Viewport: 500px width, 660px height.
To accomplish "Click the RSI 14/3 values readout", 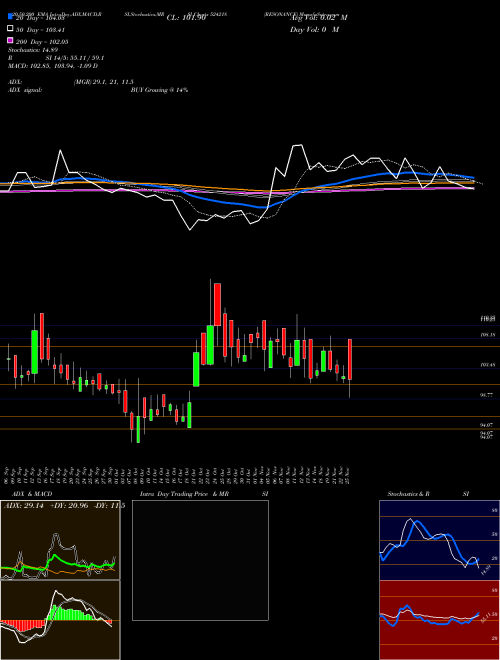I will (x=75, y=58).
